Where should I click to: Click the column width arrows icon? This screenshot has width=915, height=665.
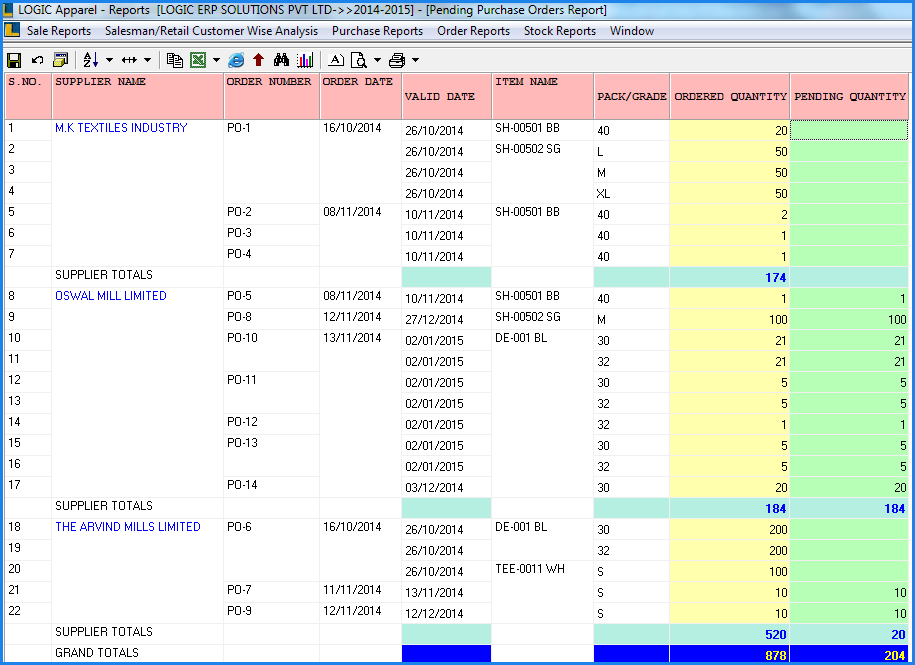point(129,60)
